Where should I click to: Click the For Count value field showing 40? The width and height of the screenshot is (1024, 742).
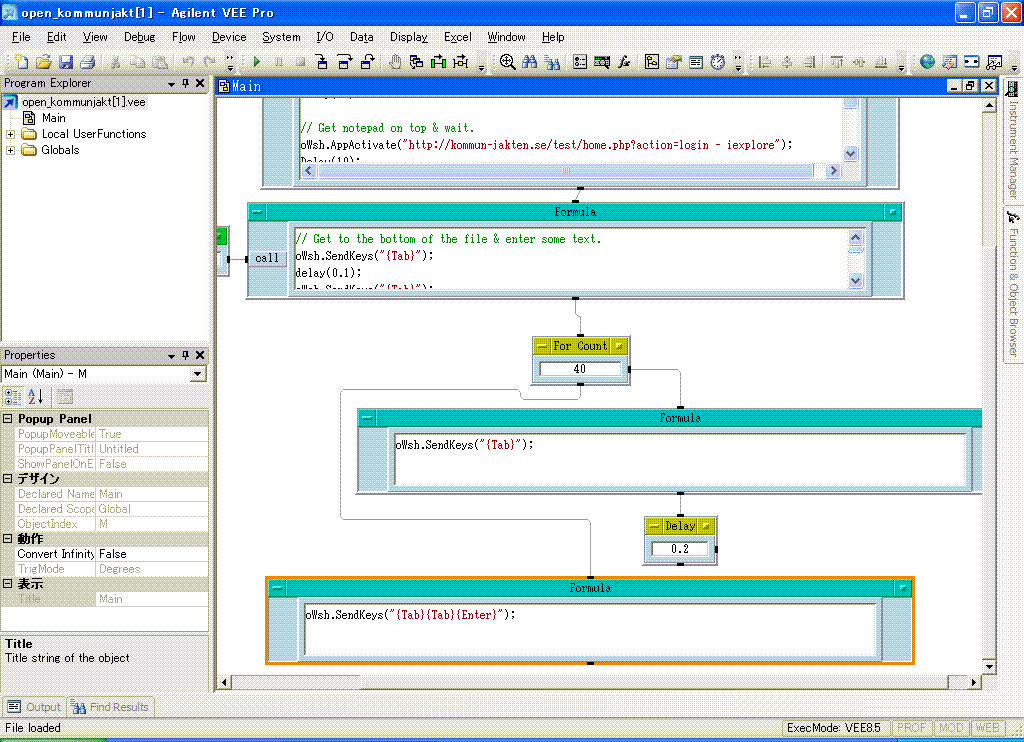tap(580, 369)
